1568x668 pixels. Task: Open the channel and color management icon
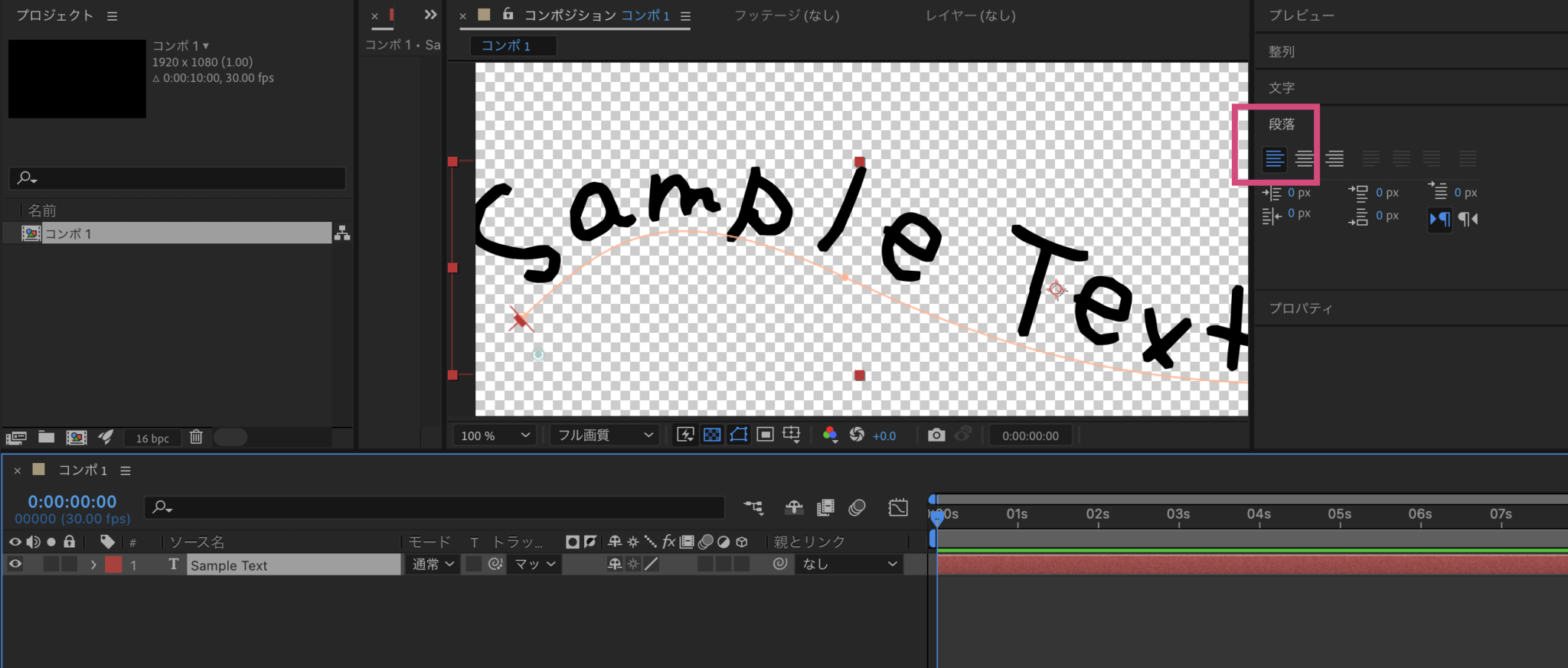click(830, 435)
